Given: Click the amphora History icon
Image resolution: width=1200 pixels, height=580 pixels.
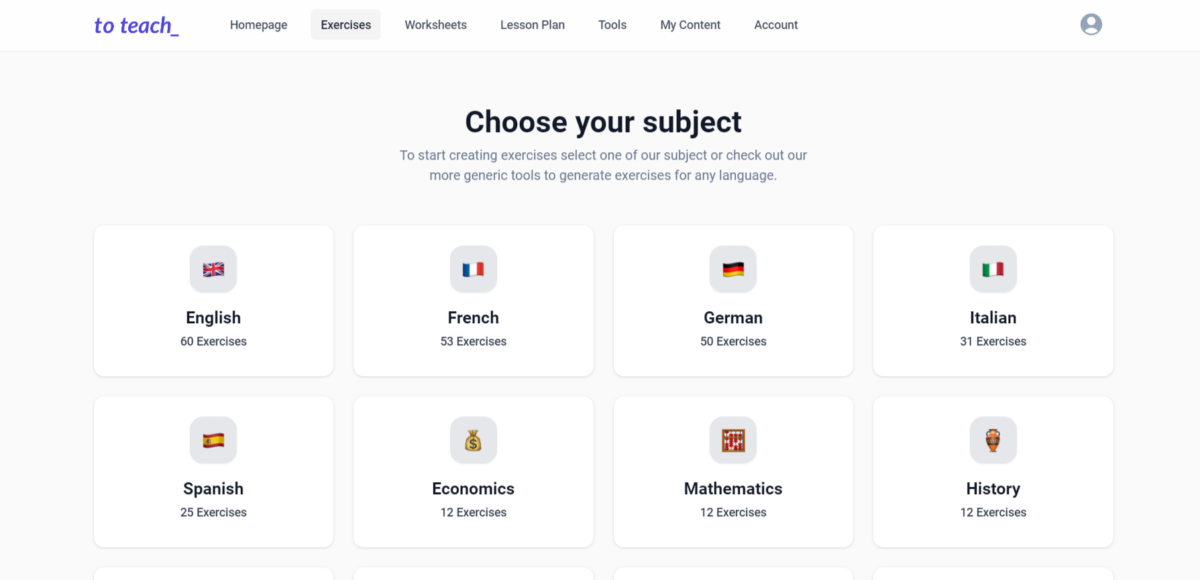Looking at the screenshot, I should [x=993, y=440].
